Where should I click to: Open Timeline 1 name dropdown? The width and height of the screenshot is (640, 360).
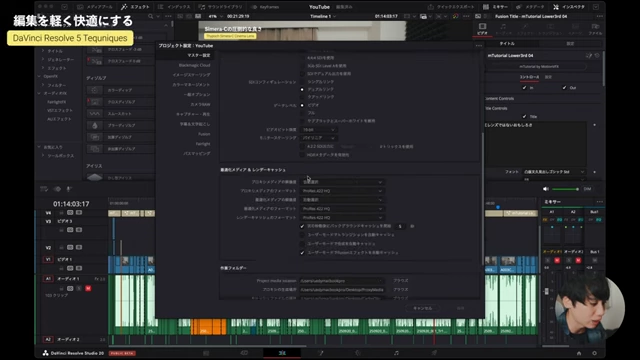tap(323, 16)
